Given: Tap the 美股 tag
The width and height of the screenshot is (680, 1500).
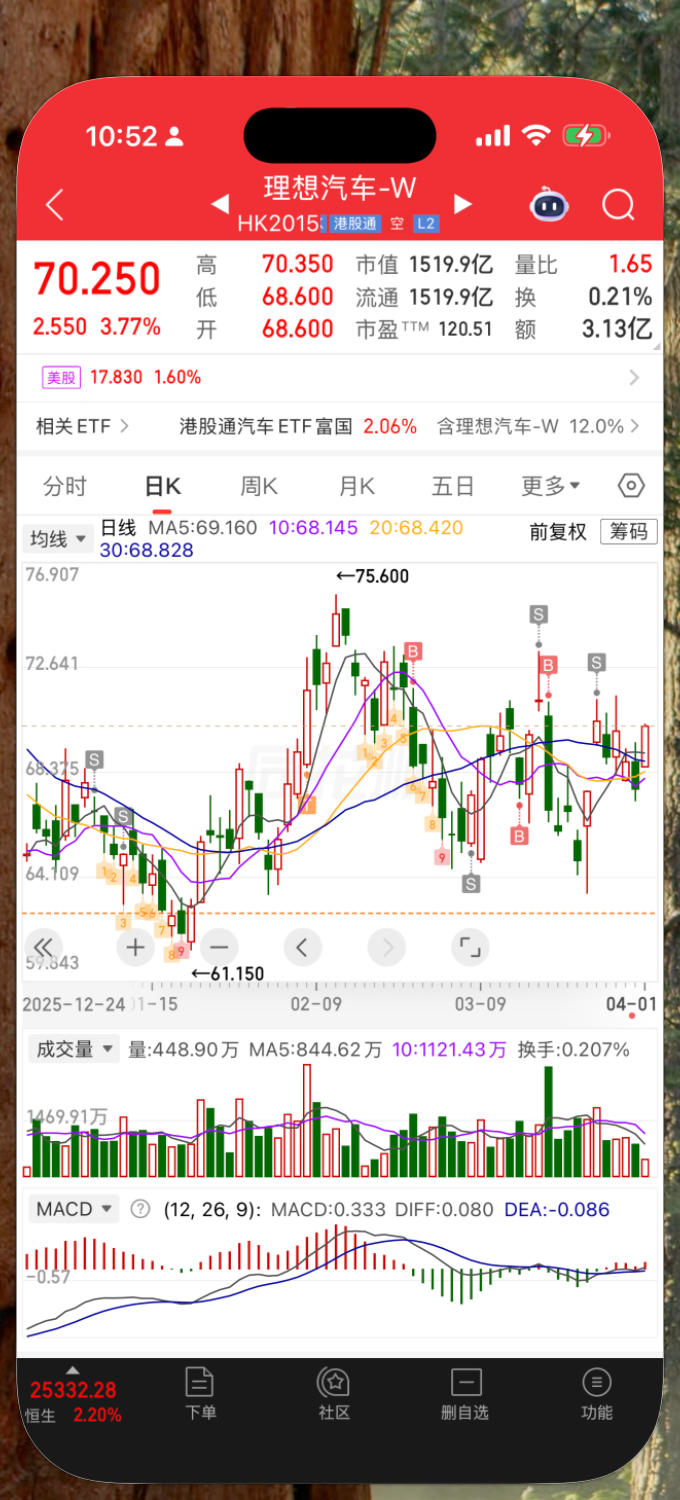Looking at the screenshot, I should (60, 377).
